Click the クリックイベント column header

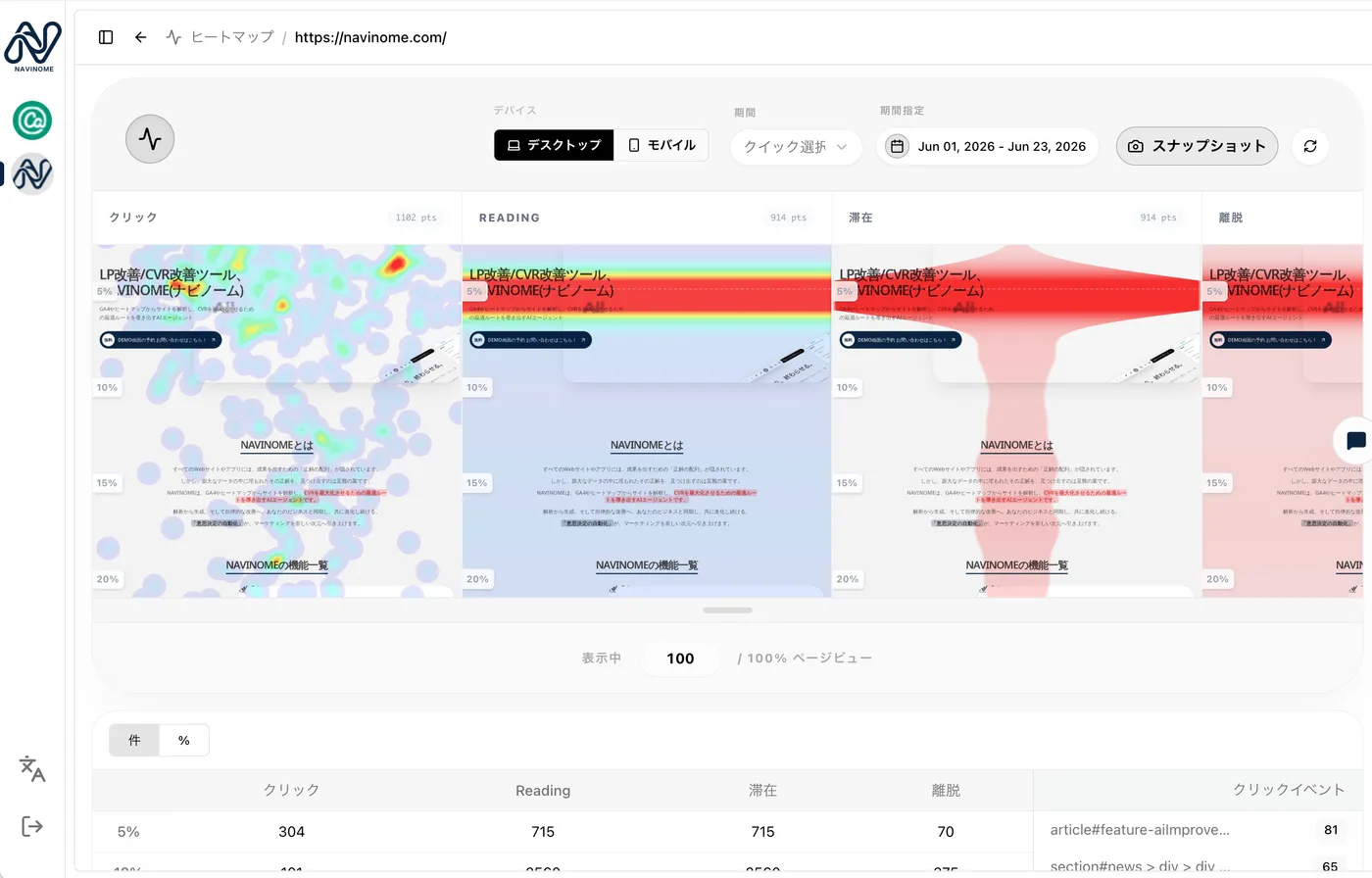pyautogui.click(x=1288, y=789)
